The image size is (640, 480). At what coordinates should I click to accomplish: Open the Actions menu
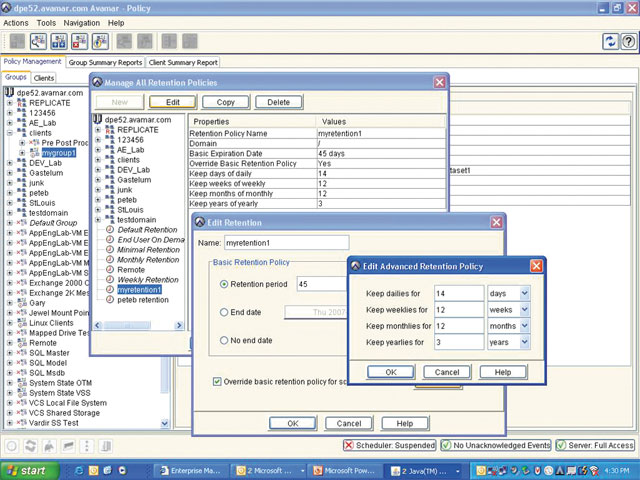16,23
